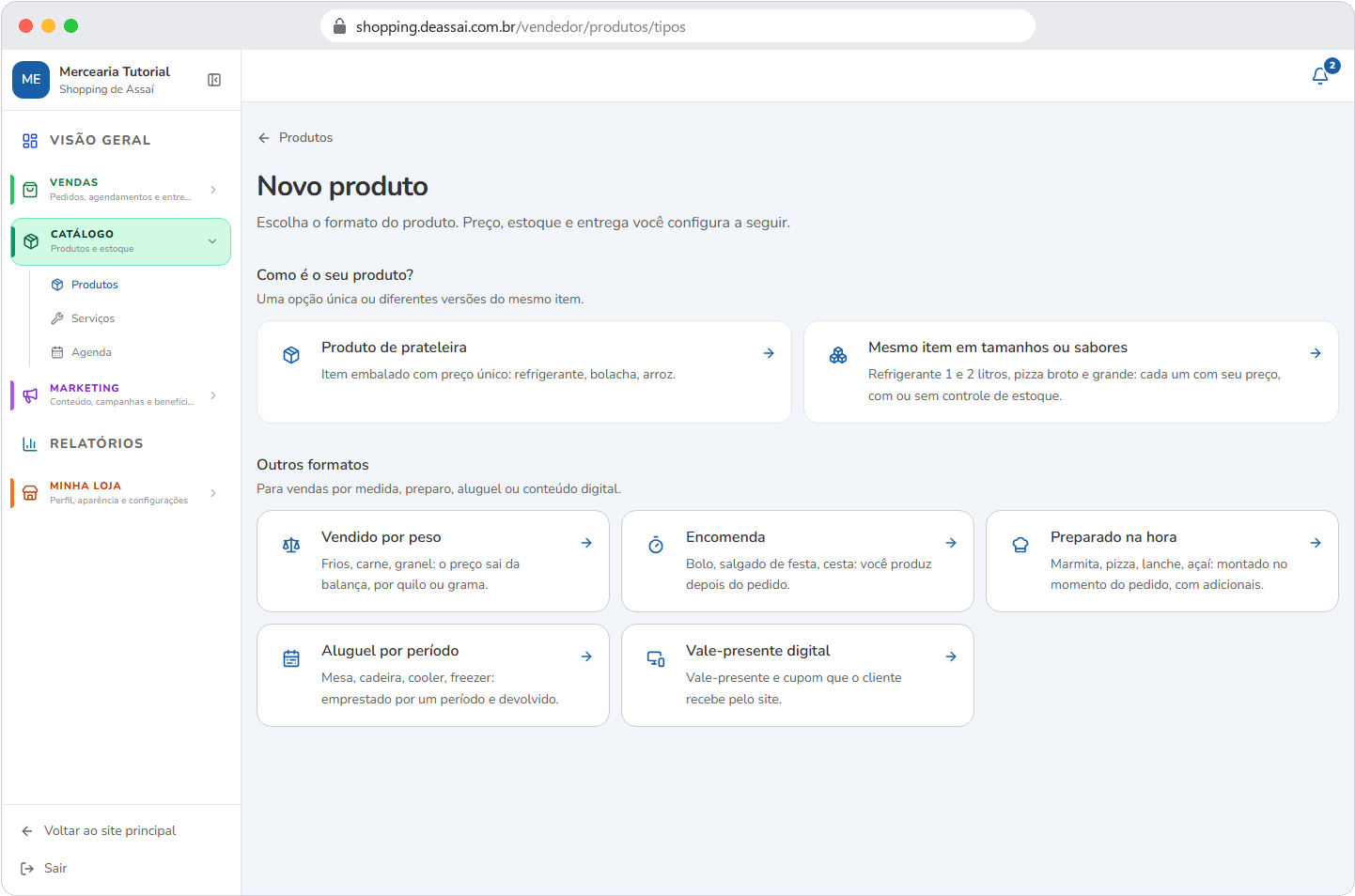Click the timer icon beside Encomenda
Viewport: 1355px width, 896px height.
coord(656,545)
